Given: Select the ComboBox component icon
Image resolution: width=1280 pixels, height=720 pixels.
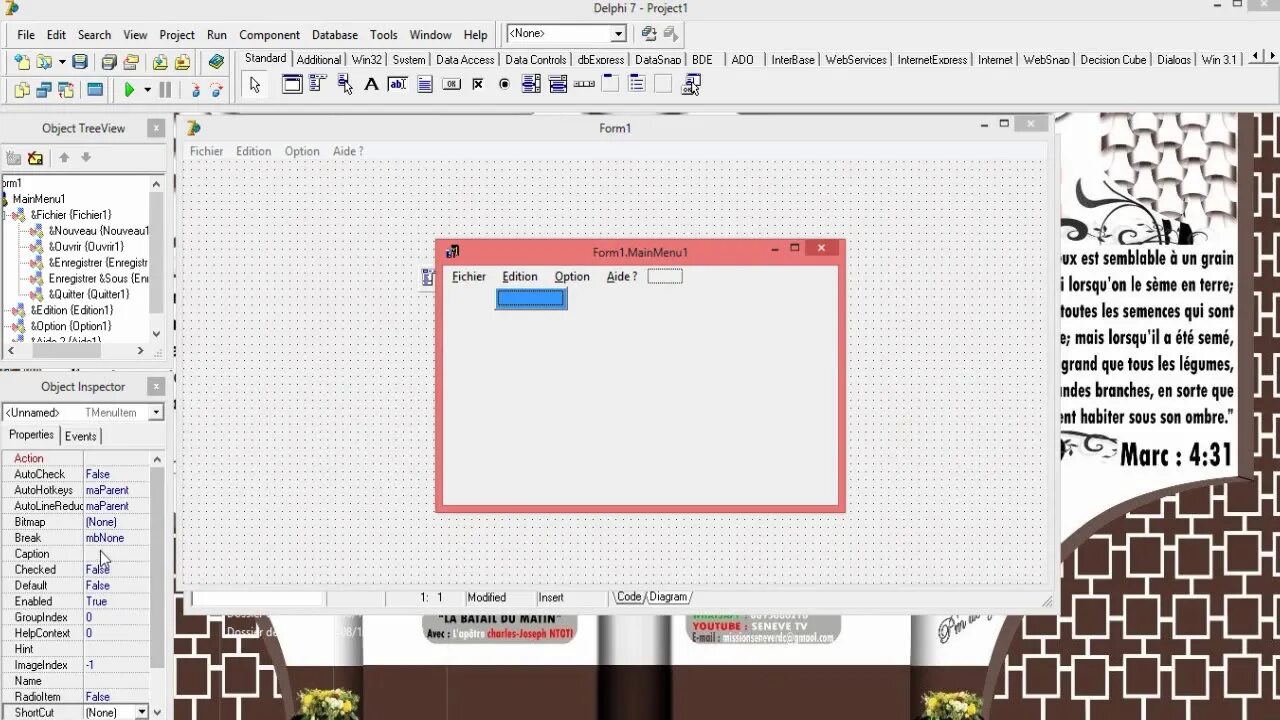Looking at the screenshot, I should [558, 85].
